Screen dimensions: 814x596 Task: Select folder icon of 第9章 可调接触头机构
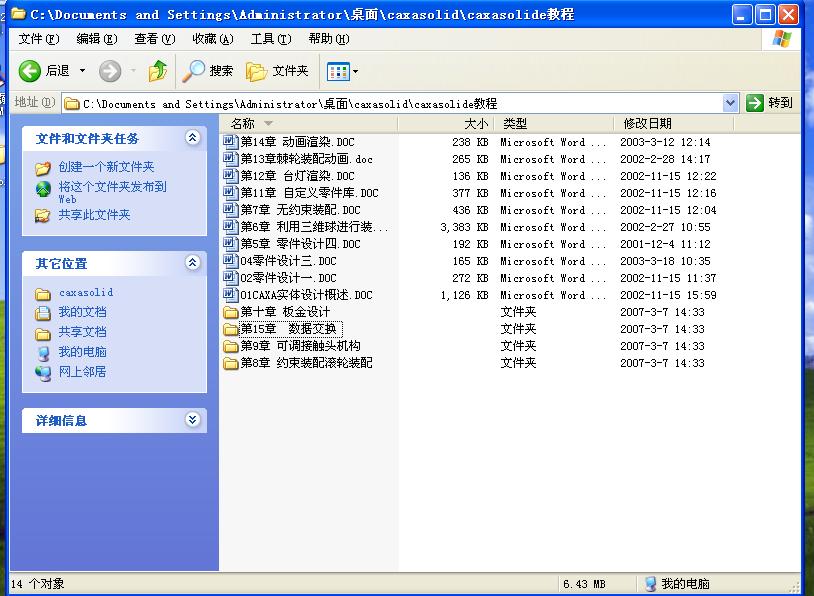click(x=230, y=346)
